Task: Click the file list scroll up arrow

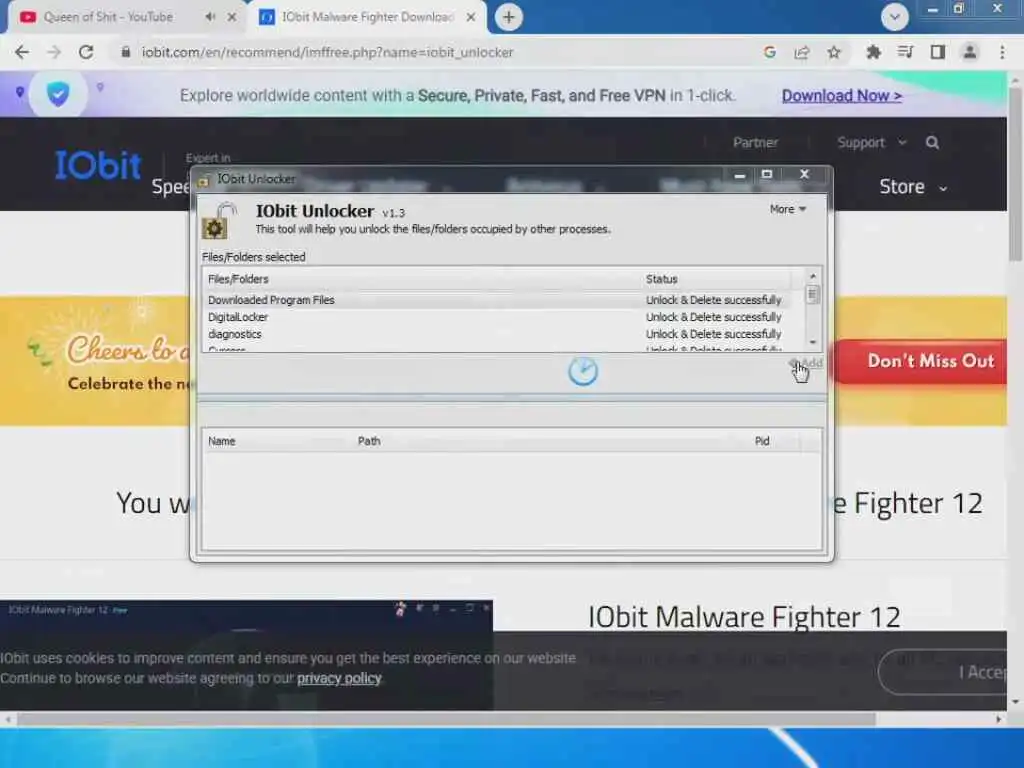Action: click(x=812, y=276)
